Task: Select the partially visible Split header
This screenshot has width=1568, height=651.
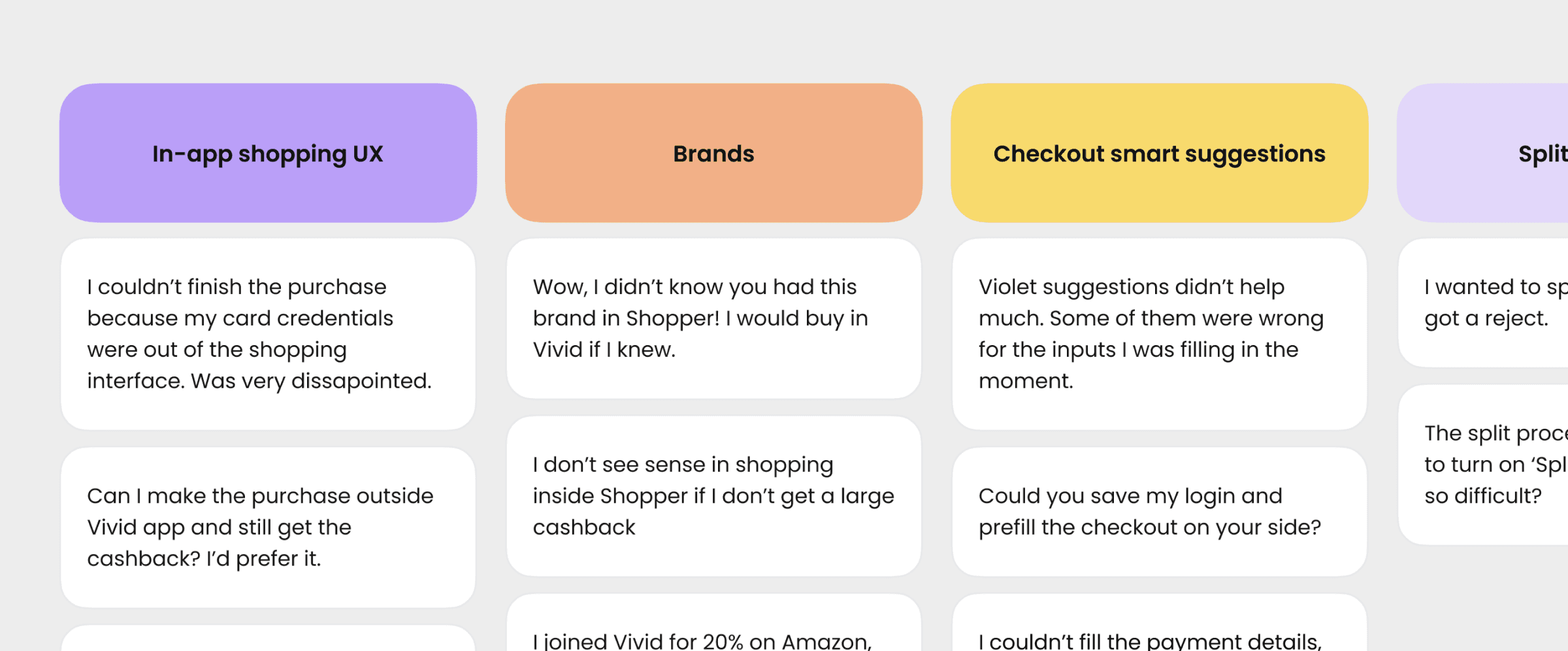Action: (1482, 153)
